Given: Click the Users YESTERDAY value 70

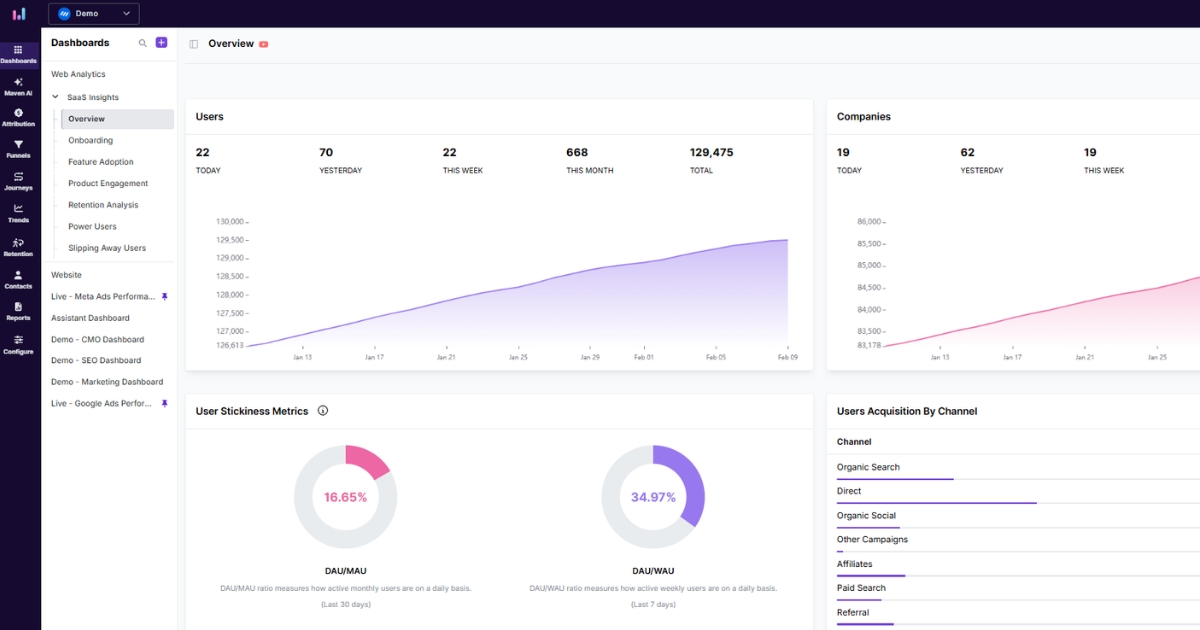Looking at the screenshot, I should pyautogui.click(x=326, y=153).
